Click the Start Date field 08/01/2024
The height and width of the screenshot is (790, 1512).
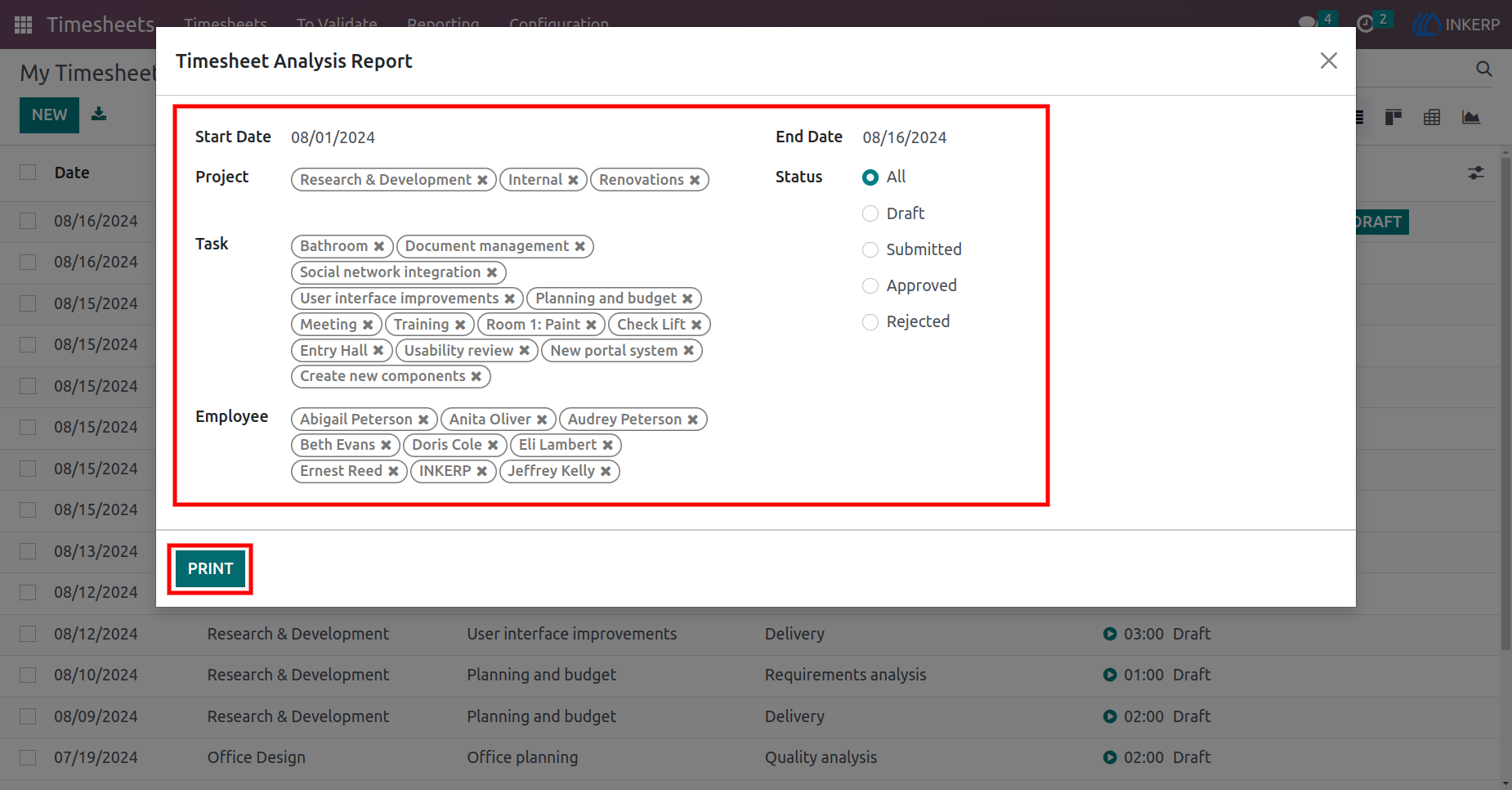[333, 137]
